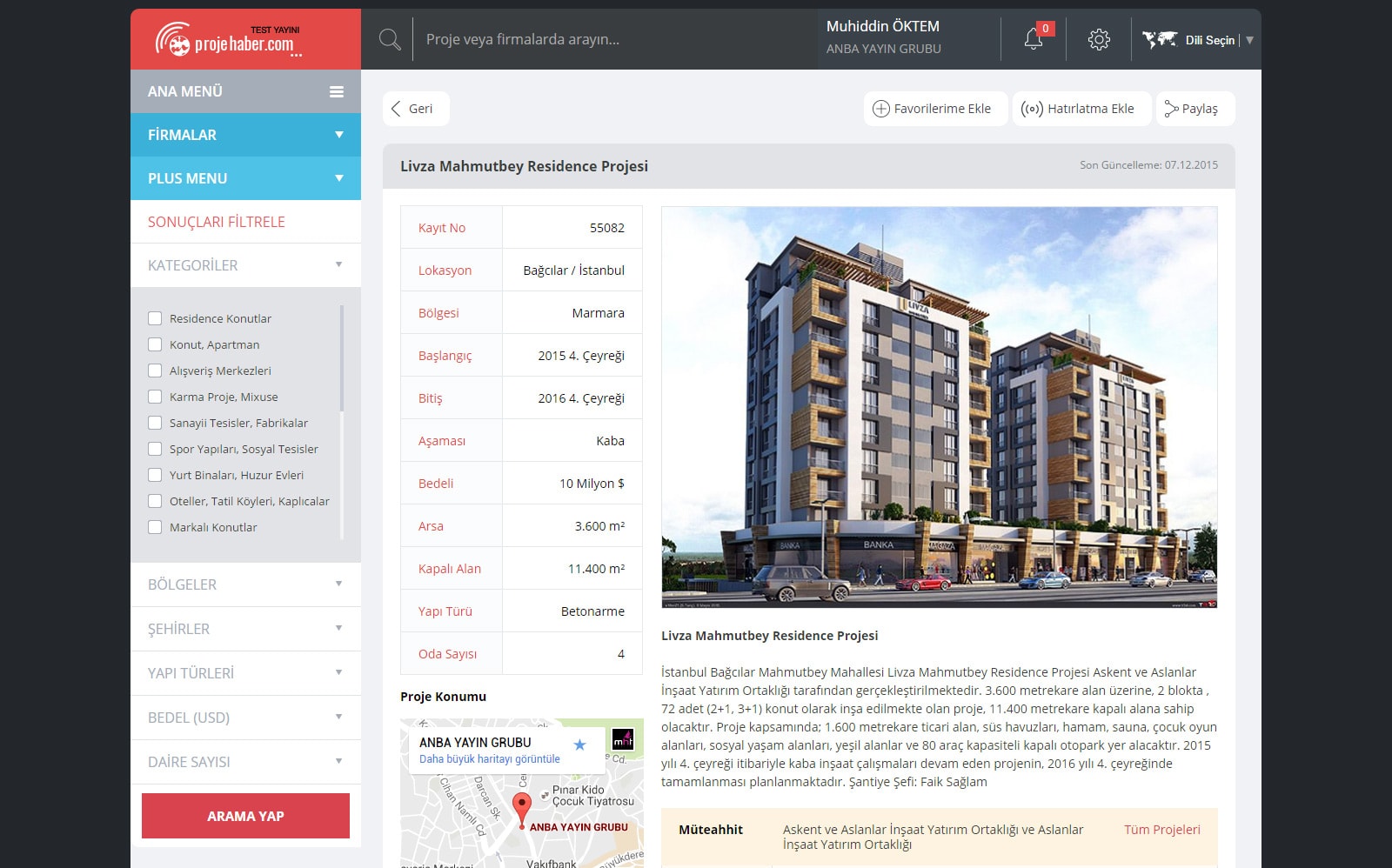
Task: Click the star icon on map card
Action: [x=580, y=744]
